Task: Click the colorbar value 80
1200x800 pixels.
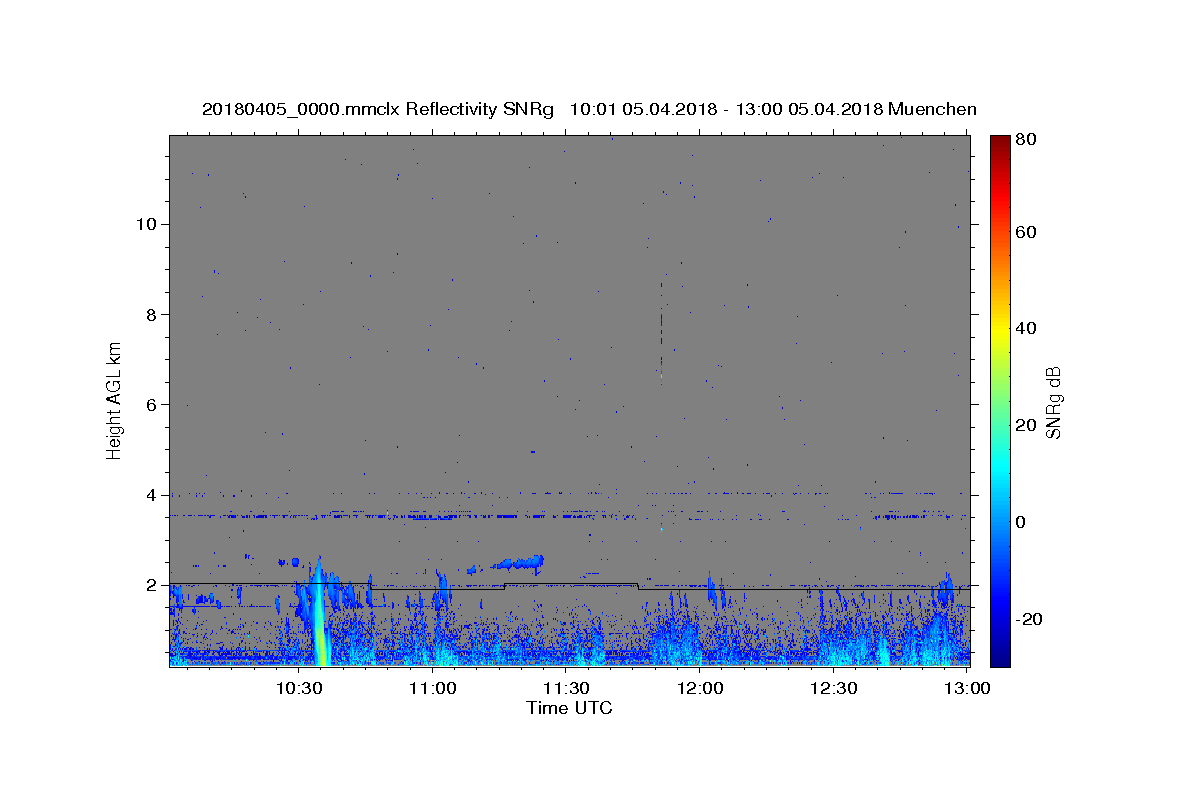Action: click(1024, 140)
